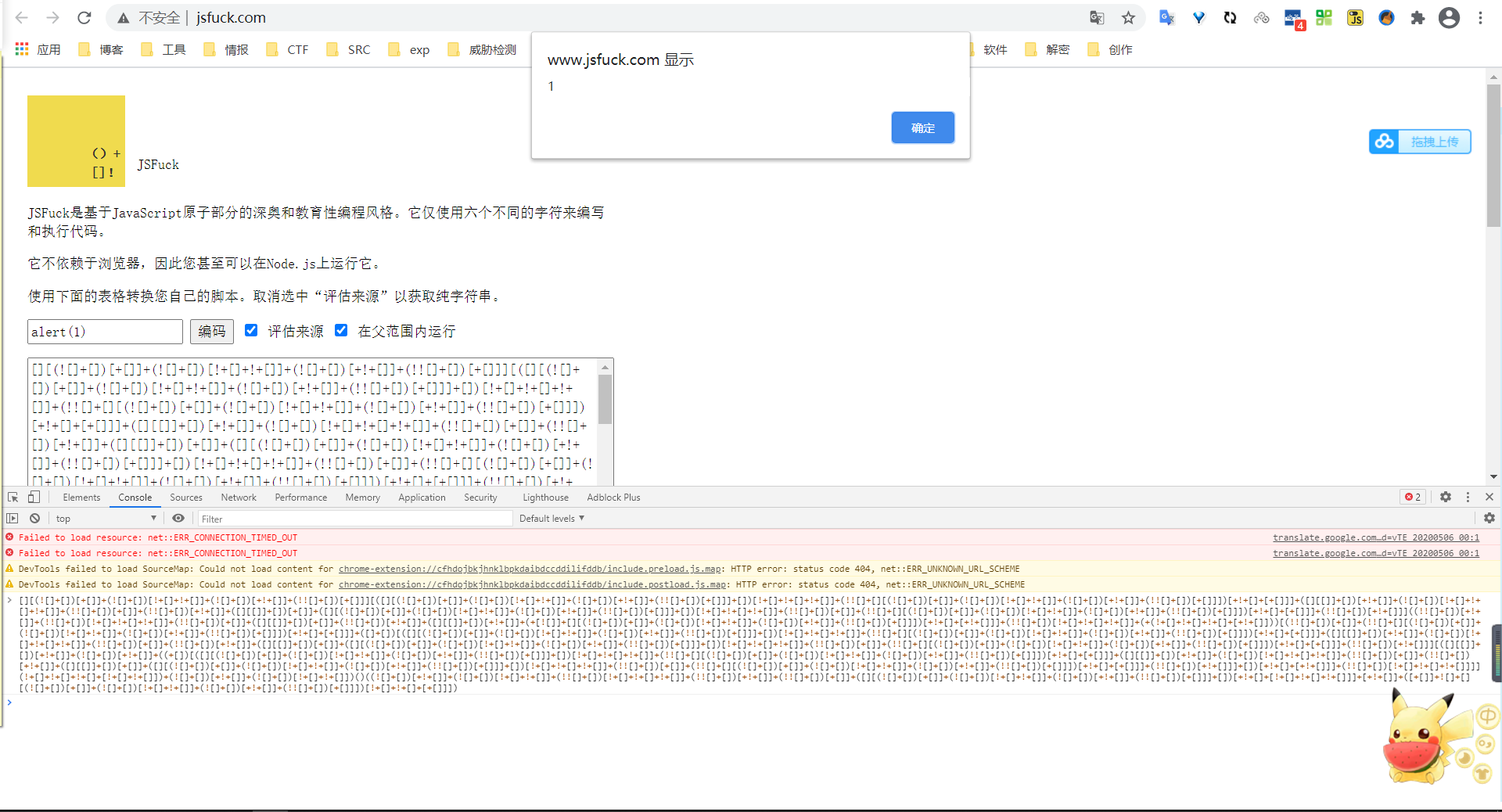Open the DevTools settings gear
Image resolution: width=1502 pixels, height=812 pixels.
click(1446, 497)
